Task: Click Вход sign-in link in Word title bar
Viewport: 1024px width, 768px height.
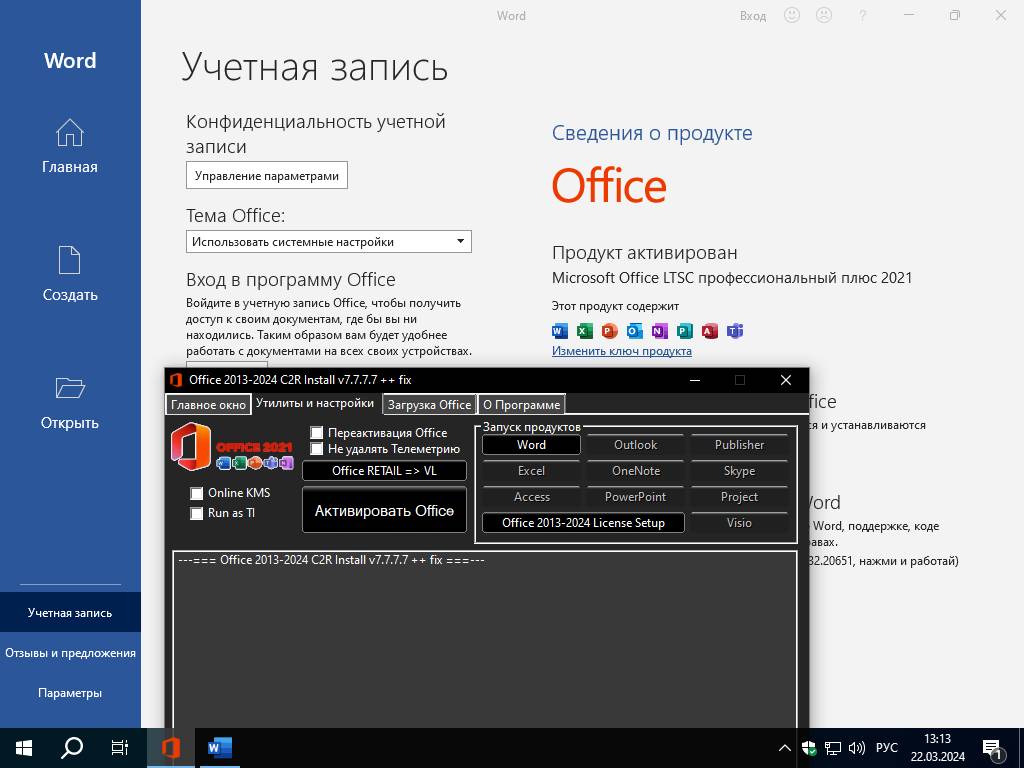Action: 752,16
